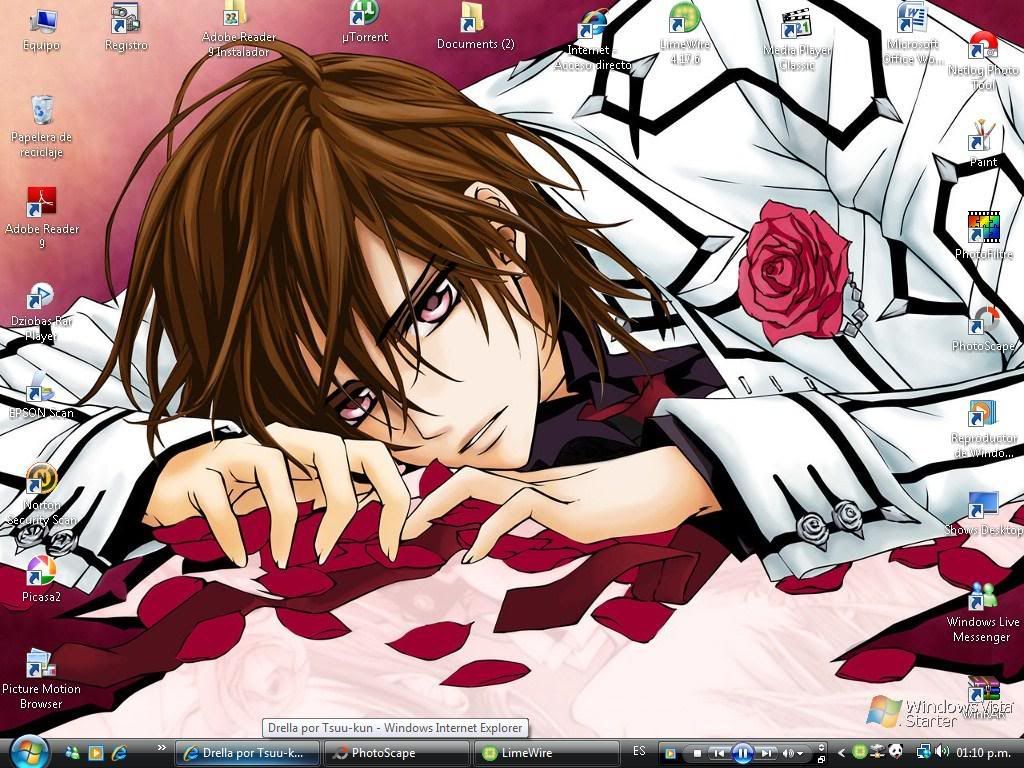Stop playback in media player toolbar
Viewport: 1024px width, 768px height.
(x=697, y=754)
